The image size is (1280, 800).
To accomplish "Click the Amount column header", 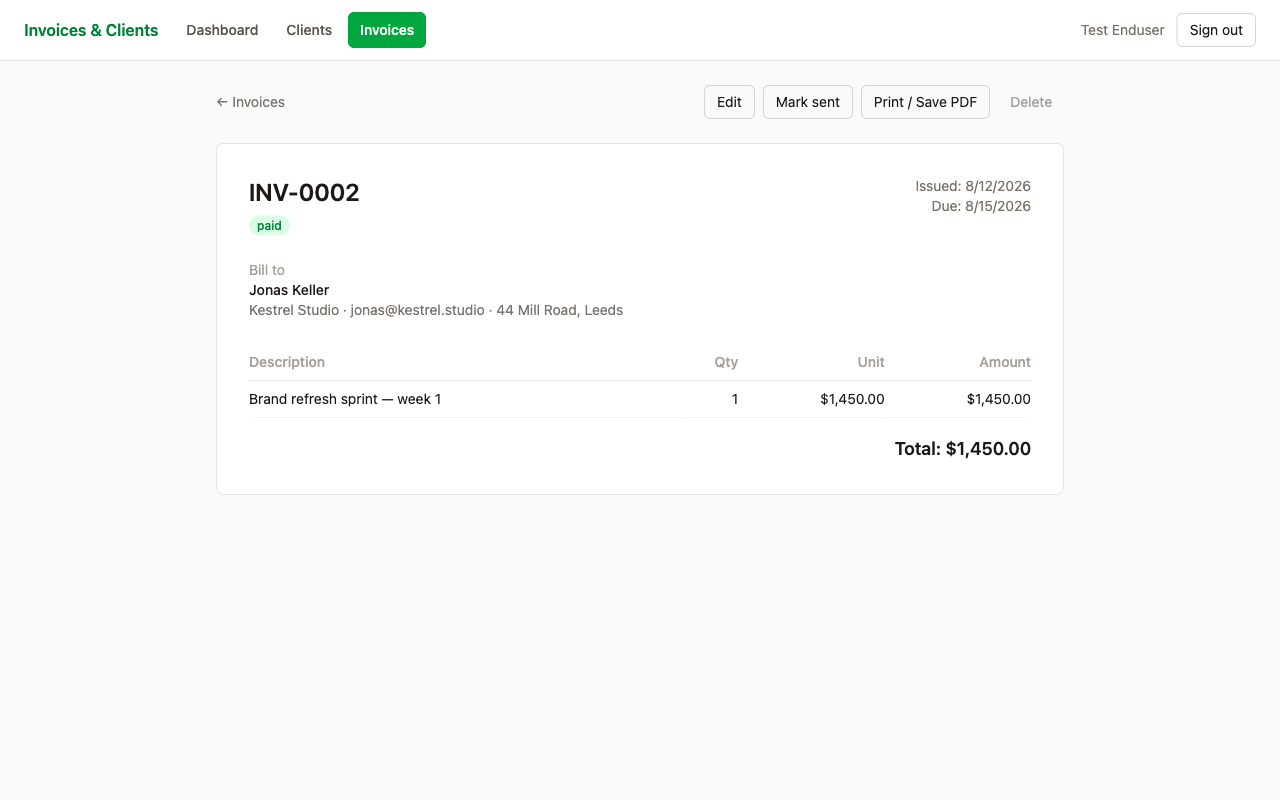I will click(1005, 362).
